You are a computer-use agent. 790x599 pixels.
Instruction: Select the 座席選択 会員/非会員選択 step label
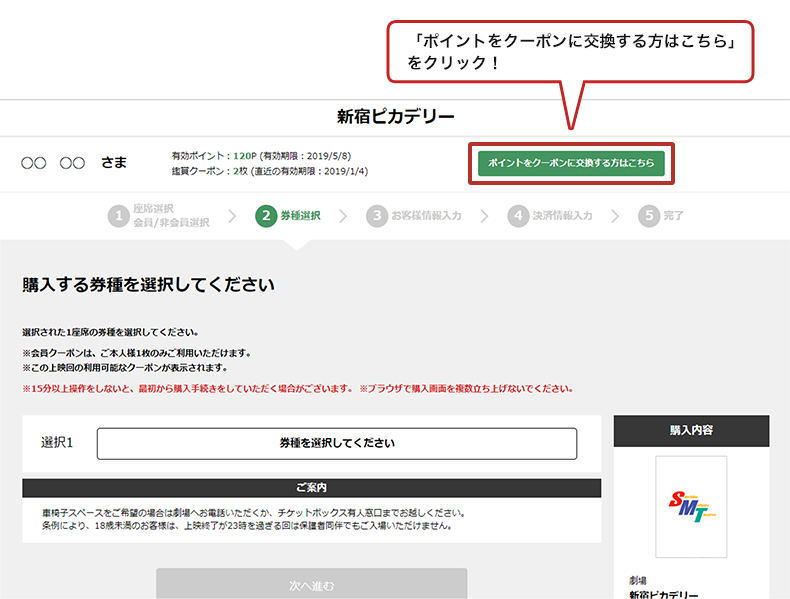point(170,216)
